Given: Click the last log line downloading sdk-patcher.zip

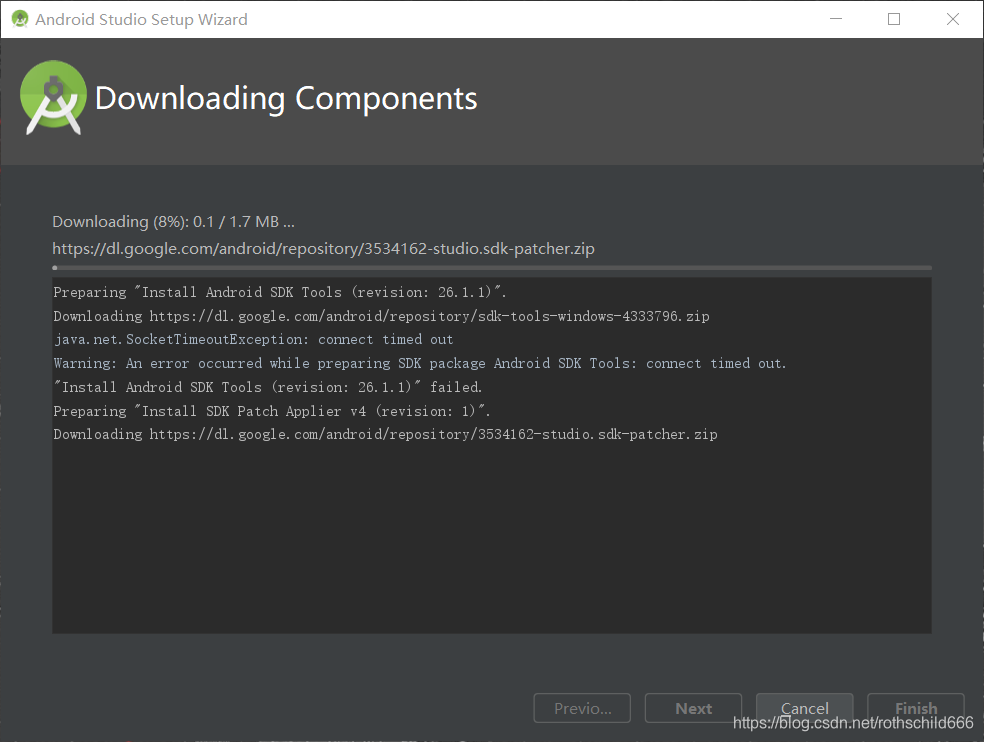Looking at the screenshot, I should coord(385,434).
